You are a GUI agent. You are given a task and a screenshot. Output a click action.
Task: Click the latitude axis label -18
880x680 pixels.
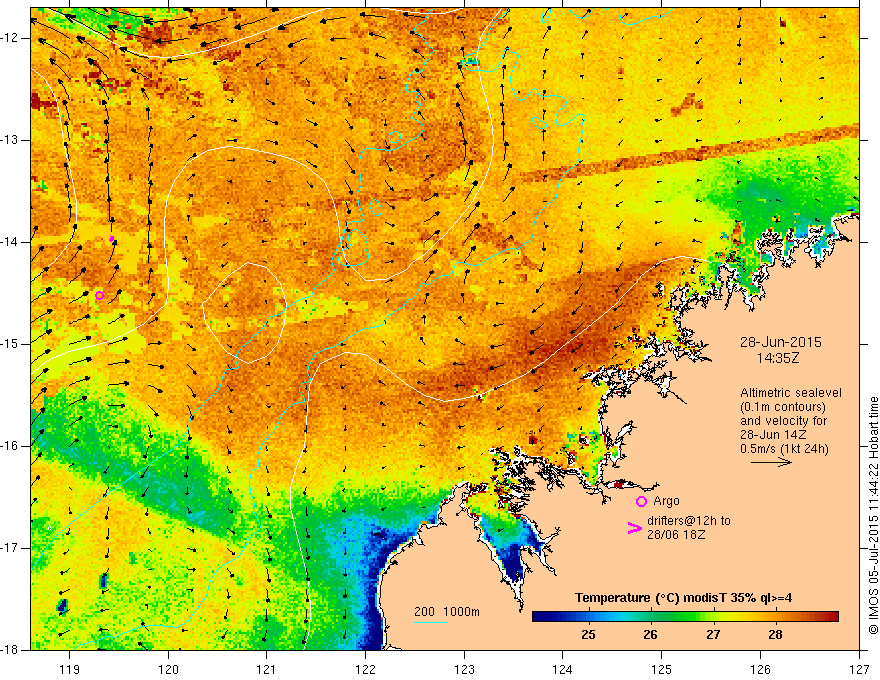coord(11,650)
